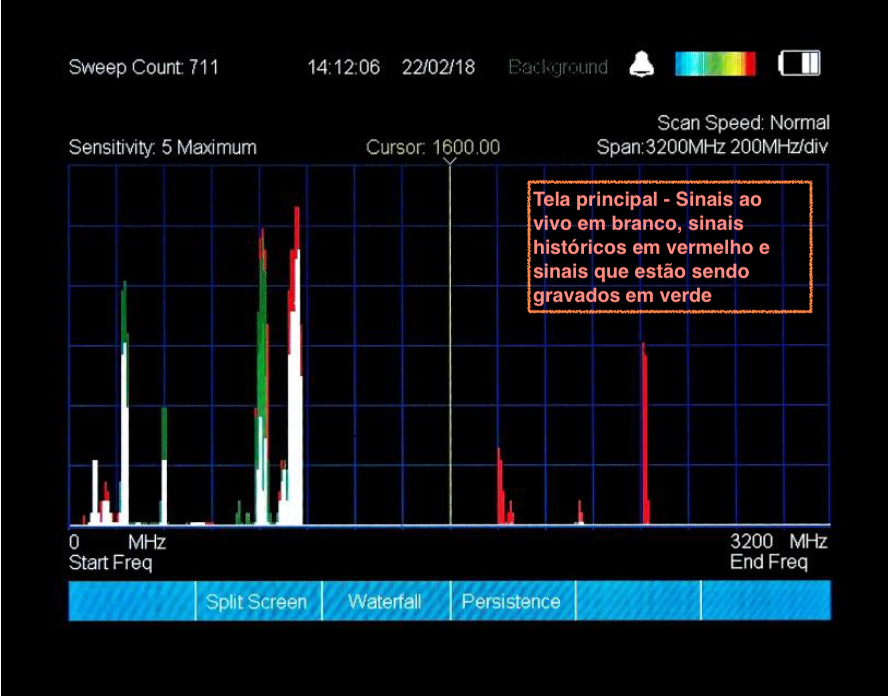This screenshot has width=888, height=696.
Task: Click the 22/02/18 date display
Action: click(x=438, y=67)
